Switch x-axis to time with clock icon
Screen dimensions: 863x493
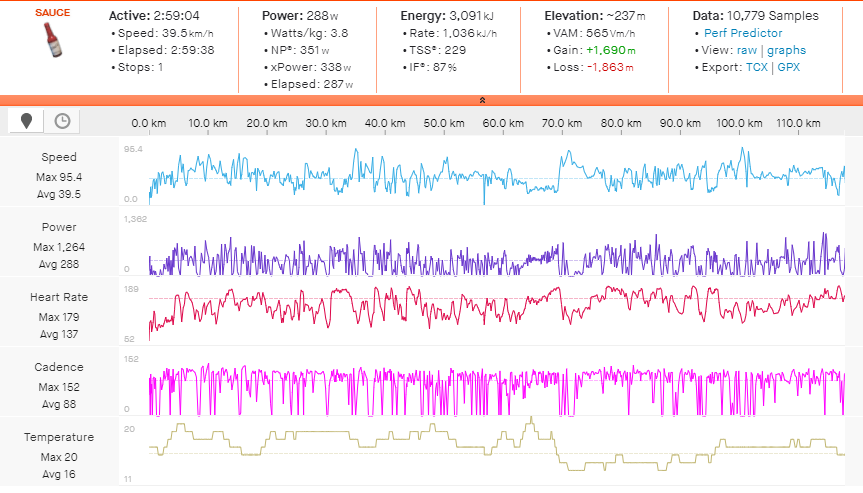coord(62,121)
